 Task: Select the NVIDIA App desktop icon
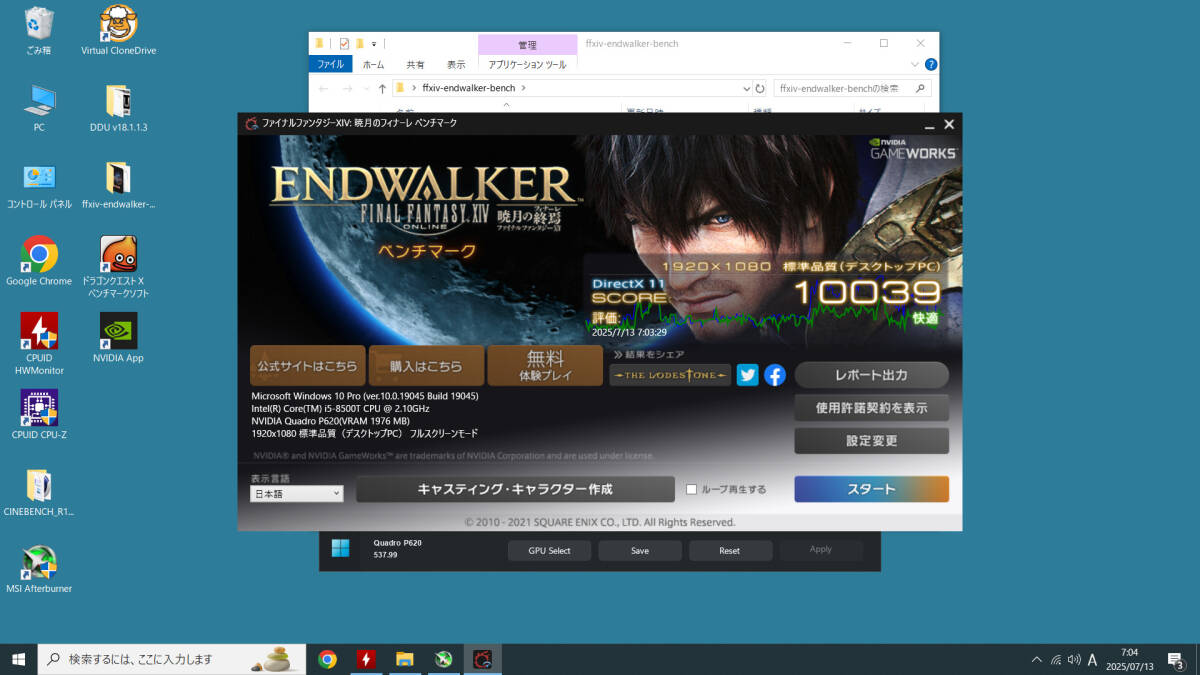coord(118,338)
